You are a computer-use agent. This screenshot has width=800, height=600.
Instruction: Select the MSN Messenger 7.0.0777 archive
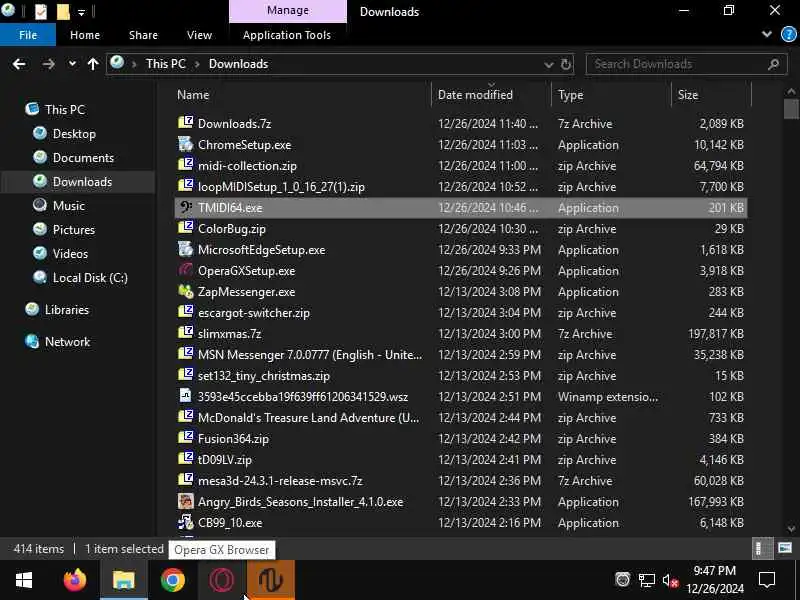pyautogui.click(x=310, y=355)
